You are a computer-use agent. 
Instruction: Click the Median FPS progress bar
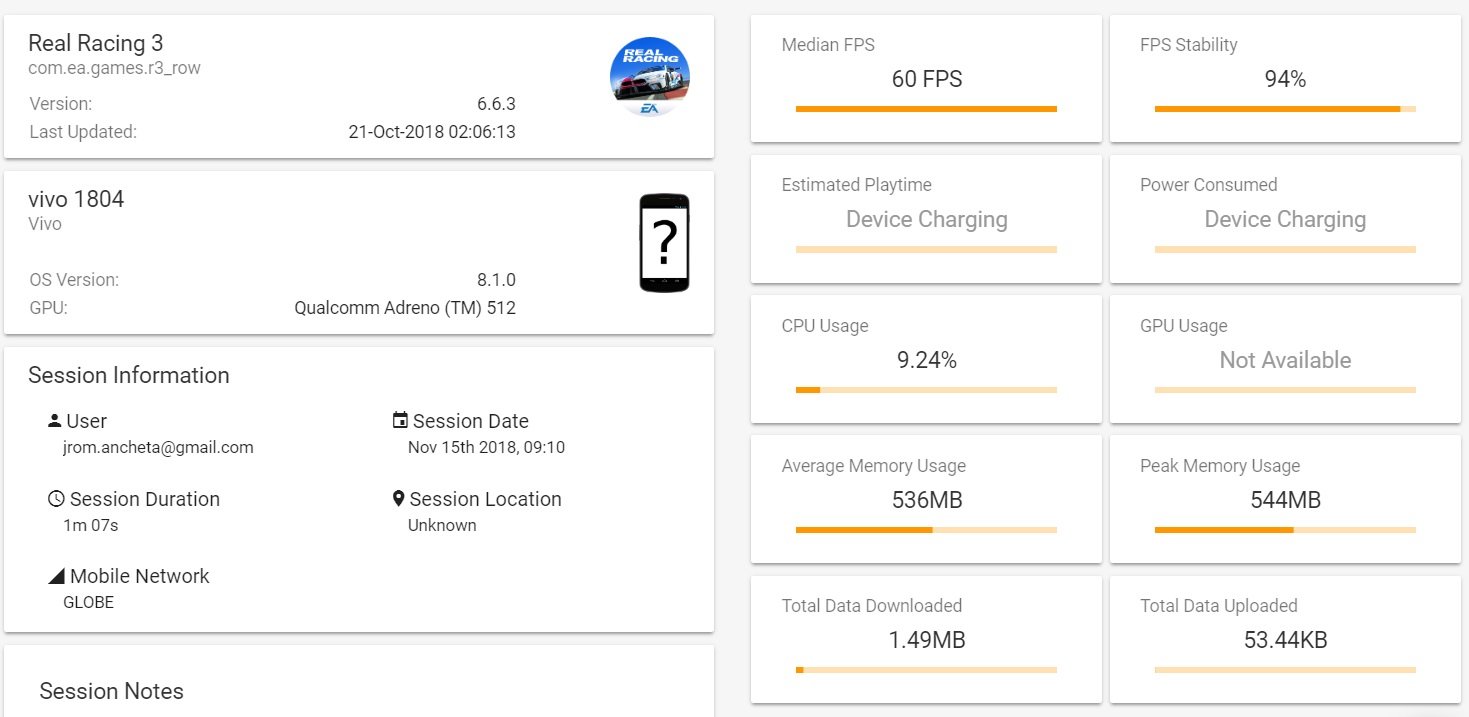(x=926, y=109)
